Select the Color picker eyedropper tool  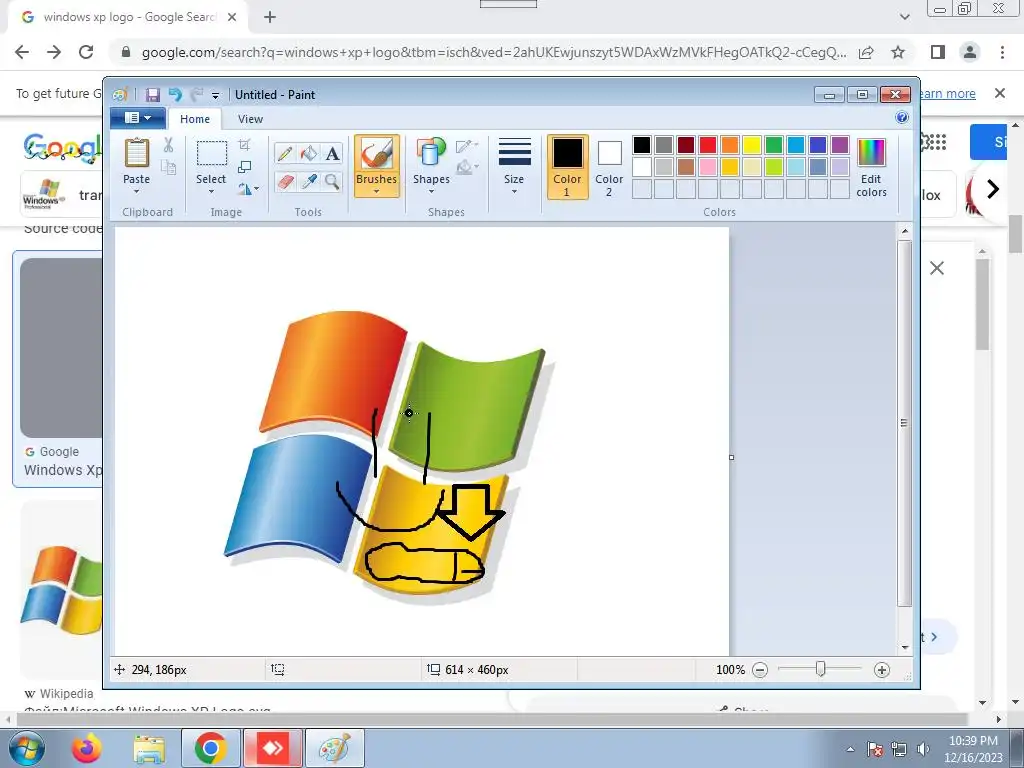(309, 181)
